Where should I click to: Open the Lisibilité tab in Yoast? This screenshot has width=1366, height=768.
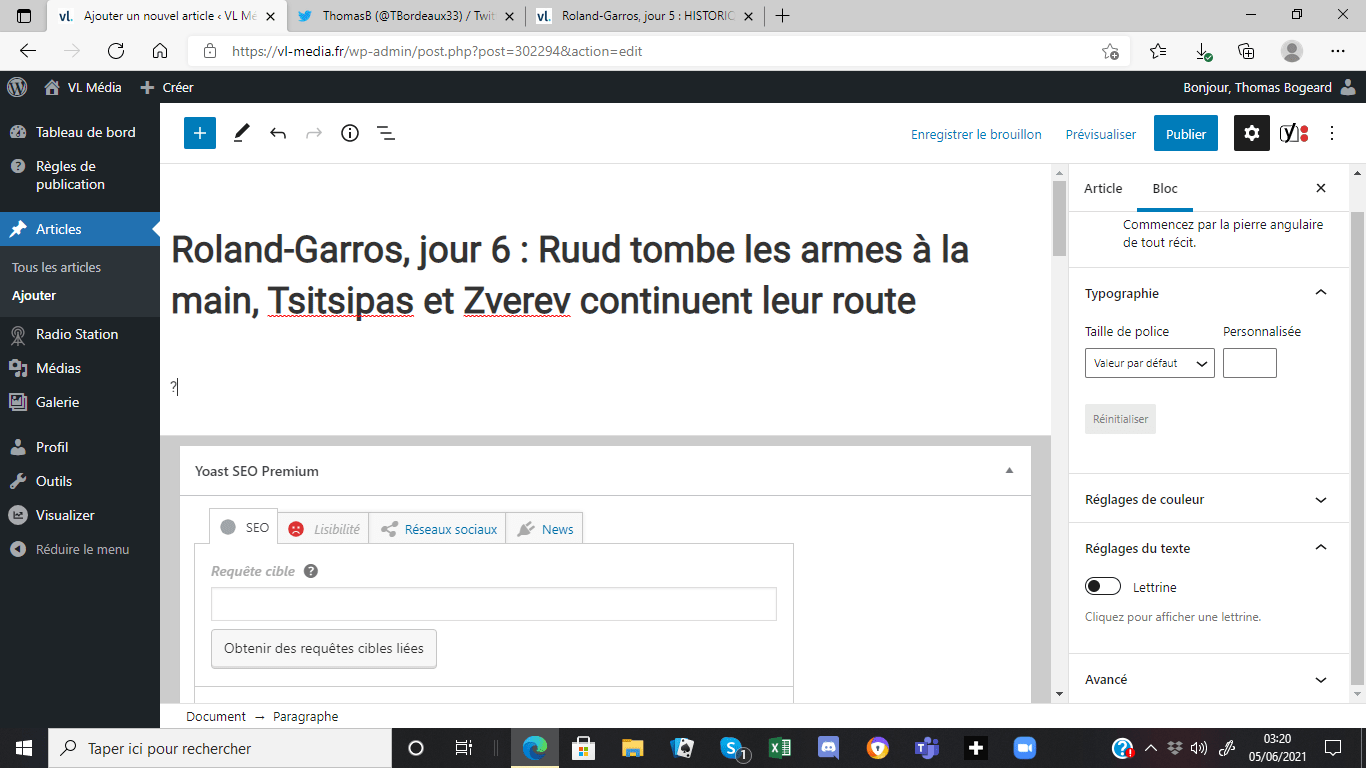(325, 529)
